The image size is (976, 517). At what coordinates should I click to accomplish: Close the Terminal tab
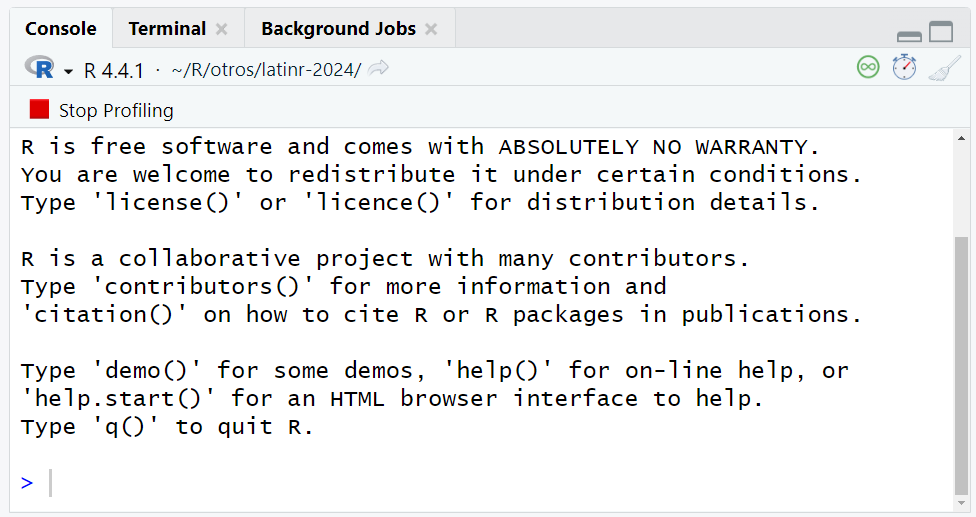222,29
